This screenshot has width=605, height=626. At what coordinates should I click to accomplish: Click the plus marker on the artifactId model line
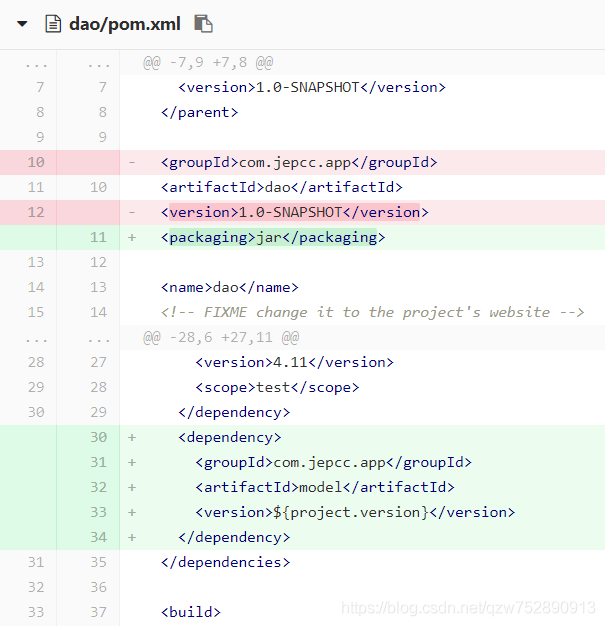click(x=132, y=487)
